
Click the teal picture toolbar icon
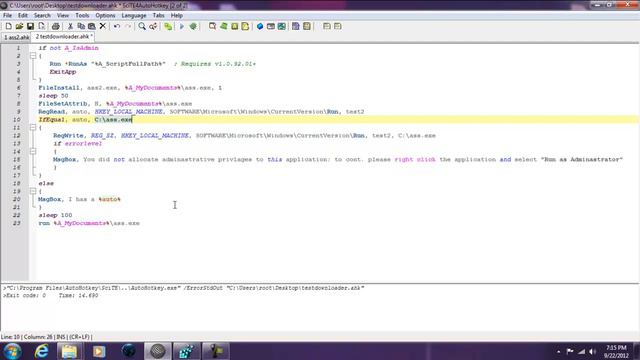click(282, 26)
